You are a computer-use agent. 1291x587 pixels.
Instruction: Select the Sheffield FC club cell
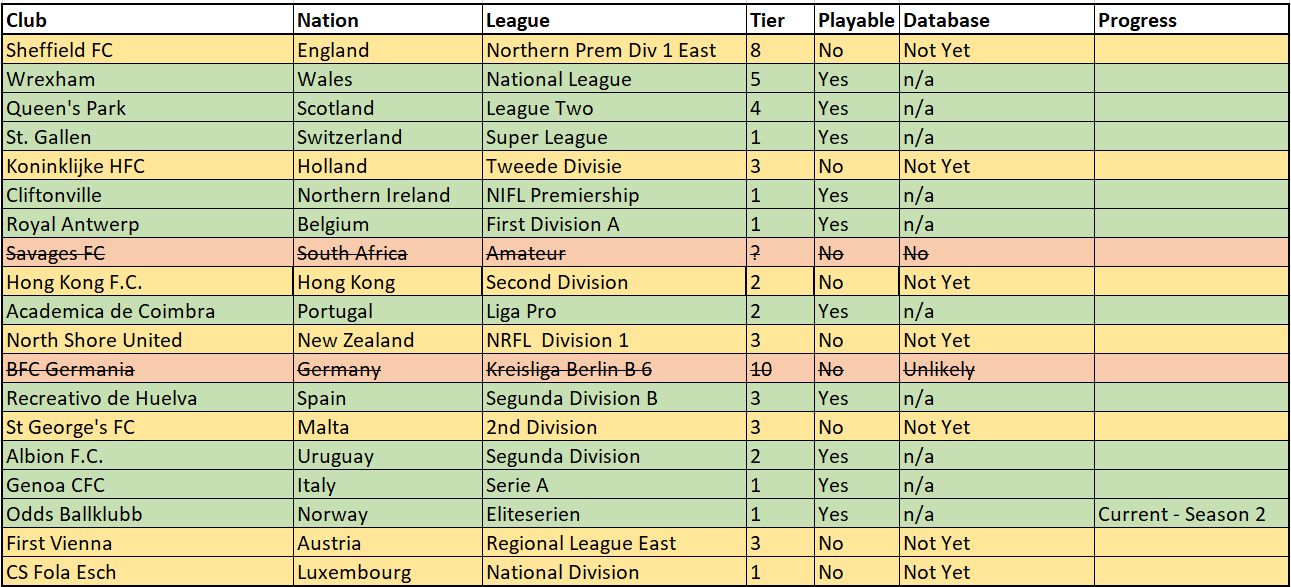coord(148,50)
